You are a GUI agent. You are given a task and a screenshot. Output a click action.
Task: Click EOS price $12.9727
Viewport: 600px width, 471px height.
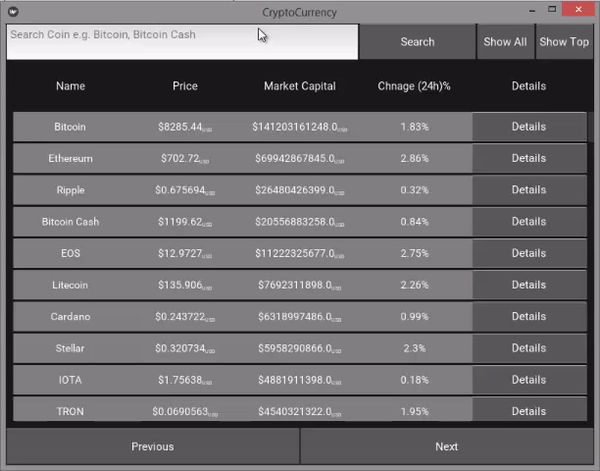[x=185, y=253]
